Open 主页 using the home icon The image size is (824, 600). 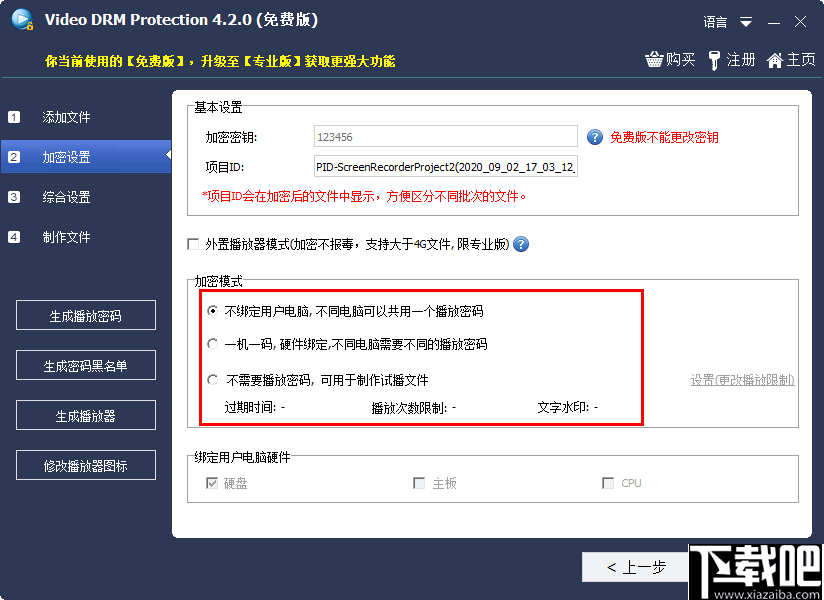pyautogui.click(x=777, y=60)
